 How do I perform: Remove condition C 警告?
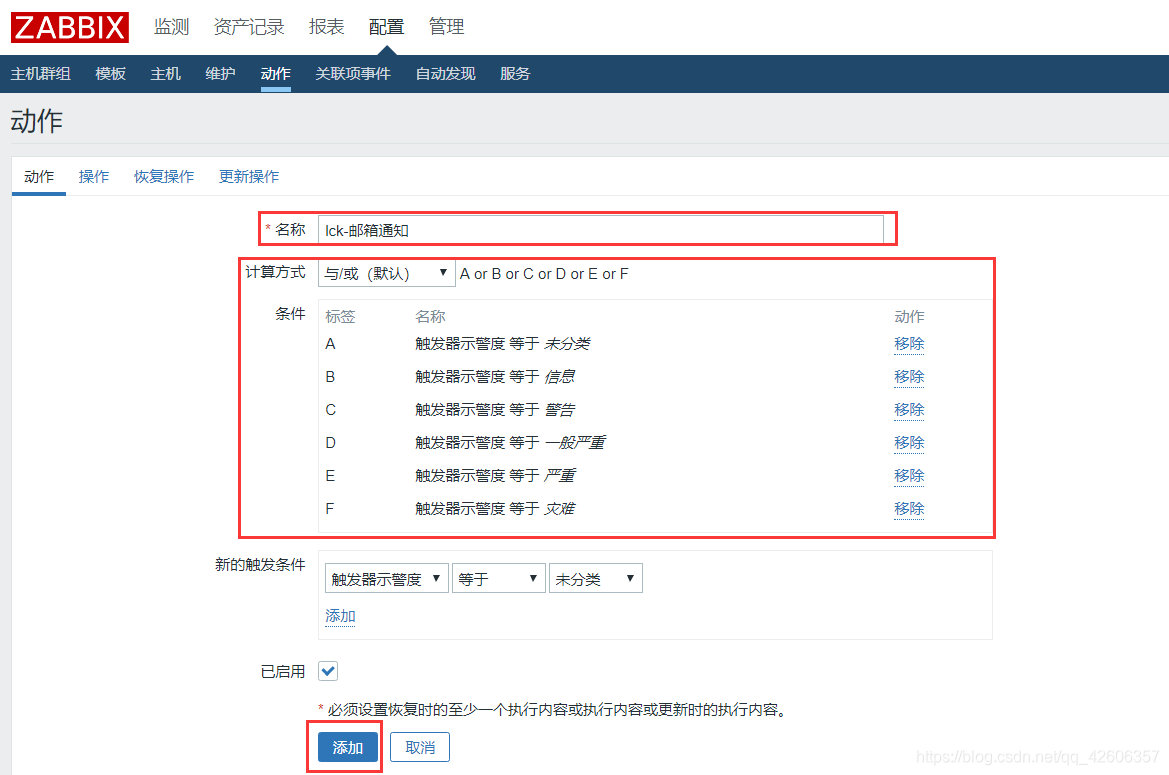pos(909,409)
